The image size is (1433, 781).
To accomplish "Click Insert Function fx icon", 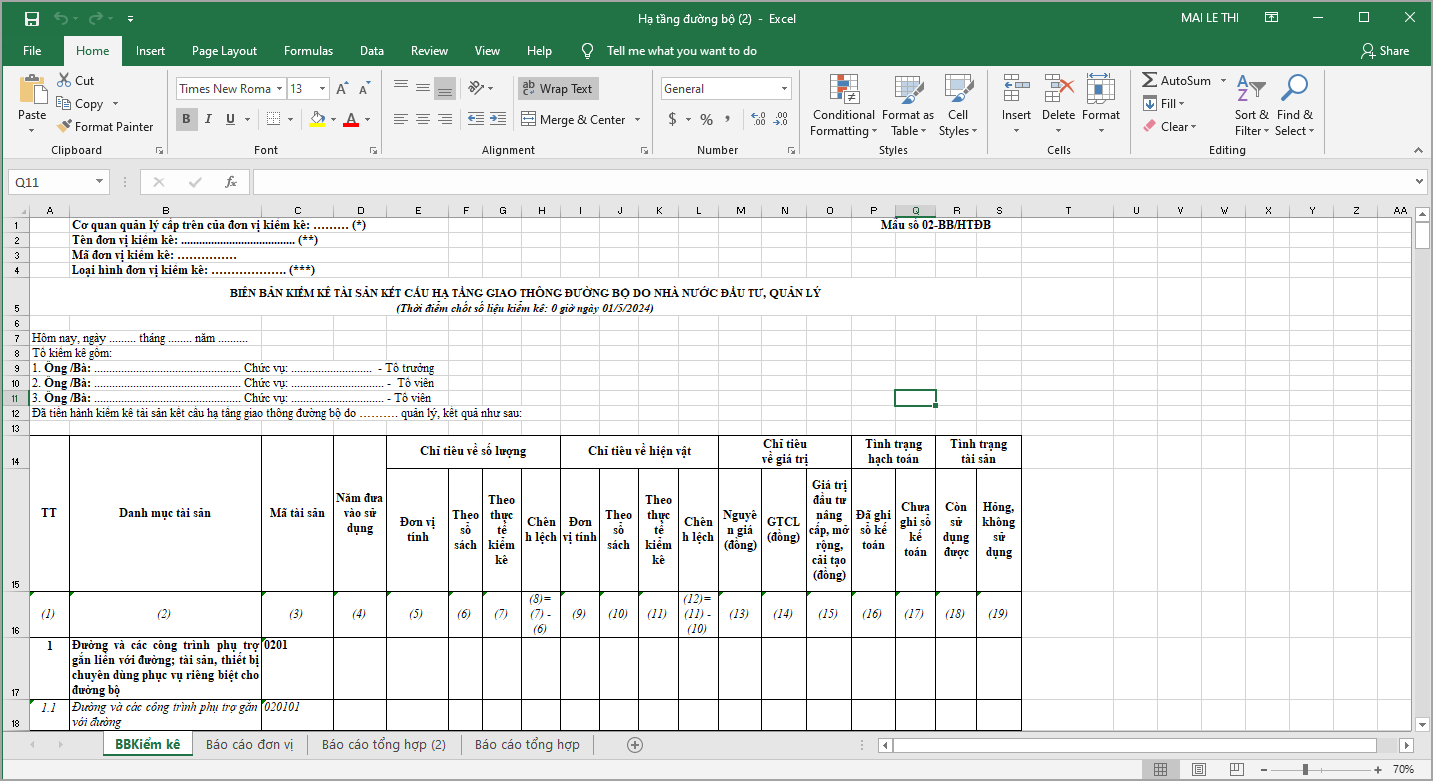I will pos(230,182).
